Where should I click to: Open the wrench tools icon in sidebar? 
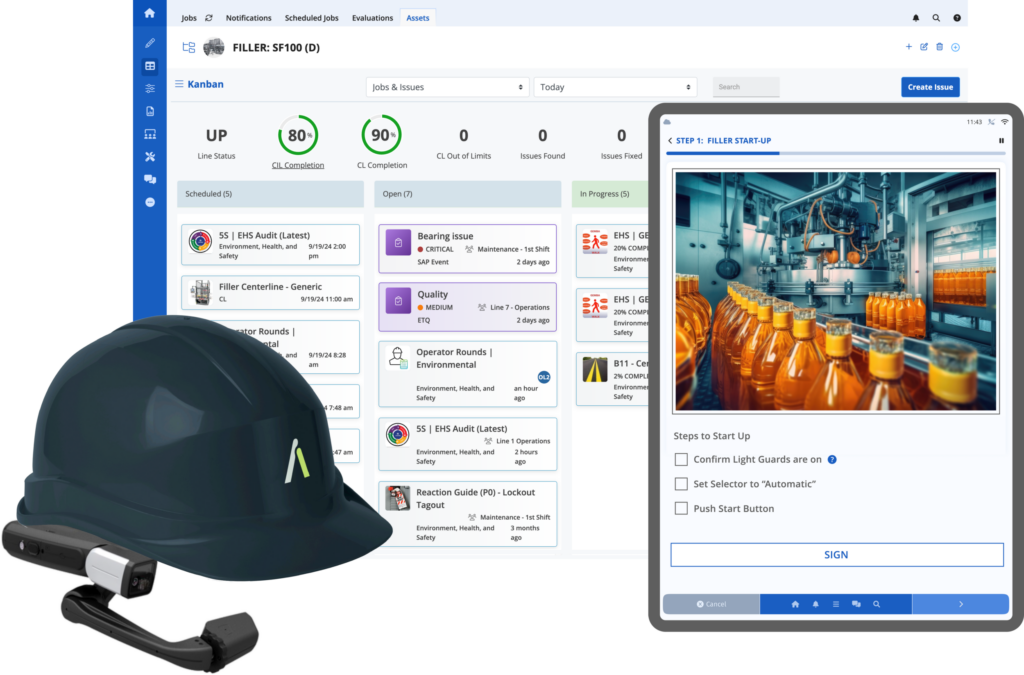[150, 157]
